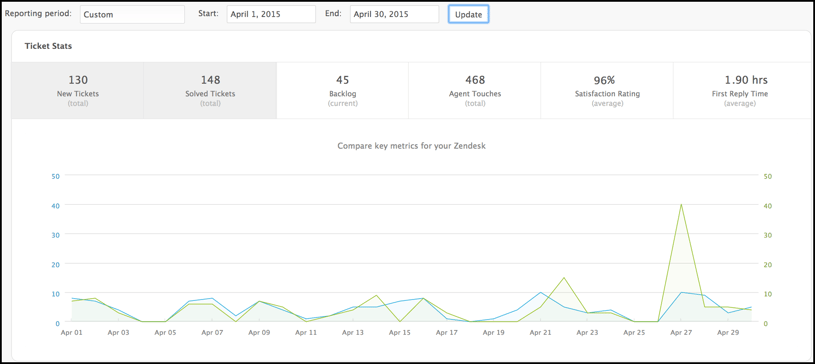Select the End date field April 30, 2015

click(394, 15)
